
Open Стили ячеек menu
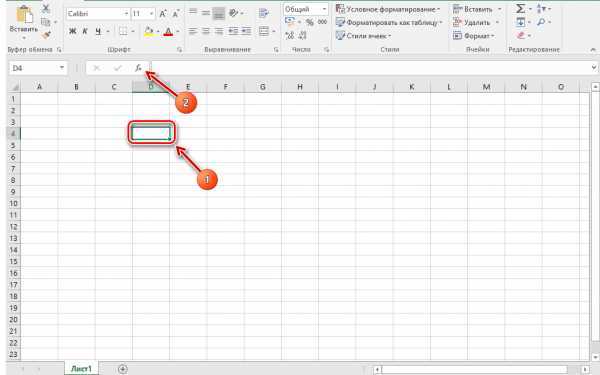[x=363, y=36]
